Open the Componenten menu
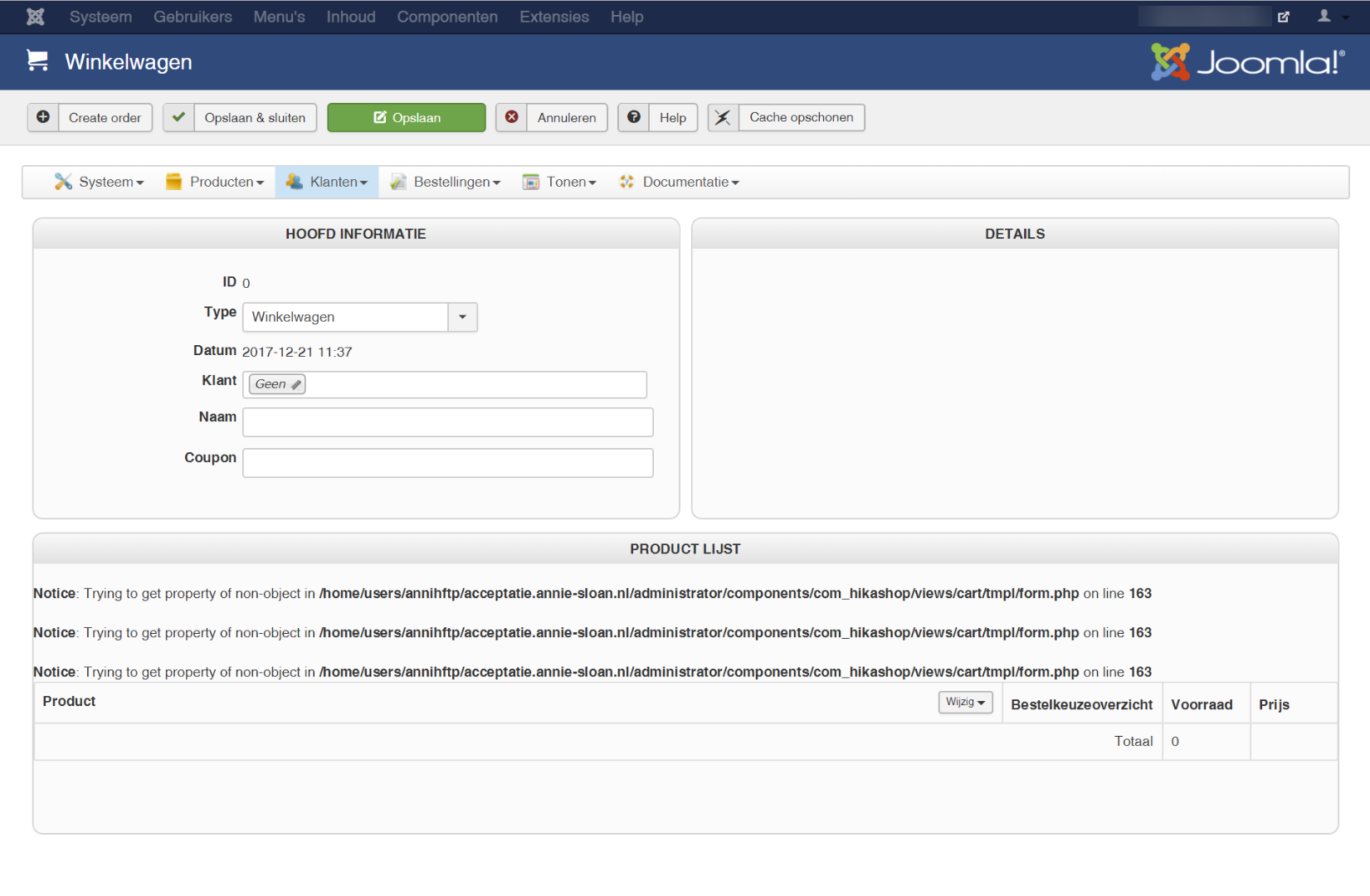The image size is (1370, 896). click(447, 17)
